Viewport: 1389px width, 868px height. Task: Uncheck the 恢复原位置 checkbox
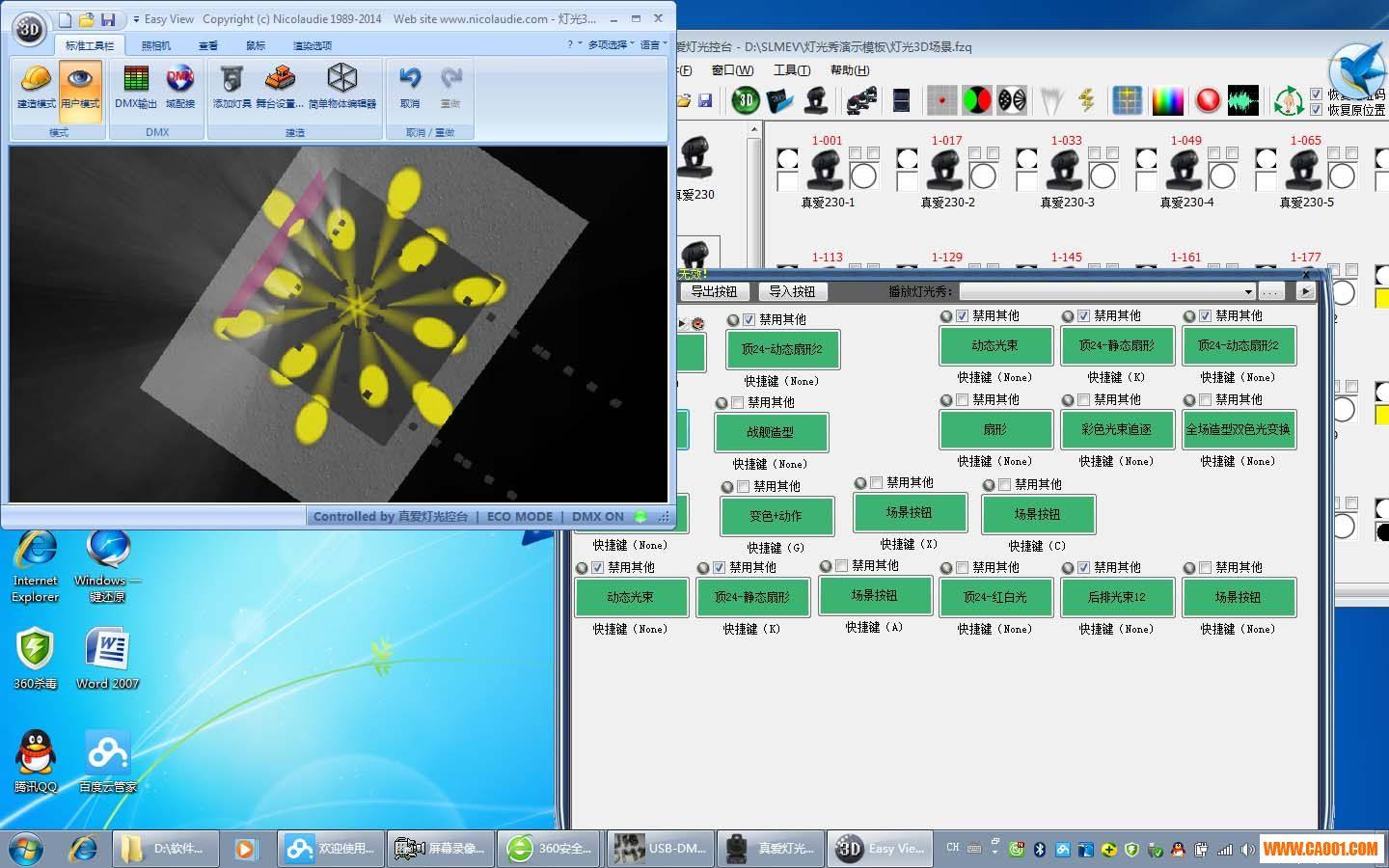[x=1317, y=110]
